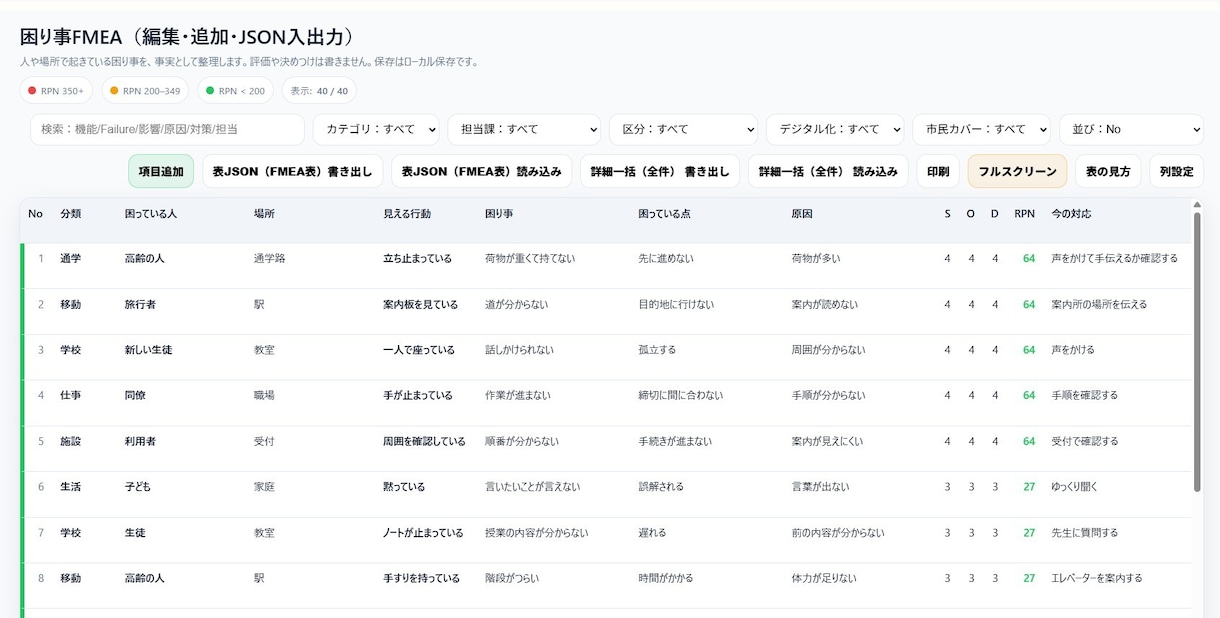Click 声をかけて手伝えるか確認する cell

click(x=1115, y=258)
